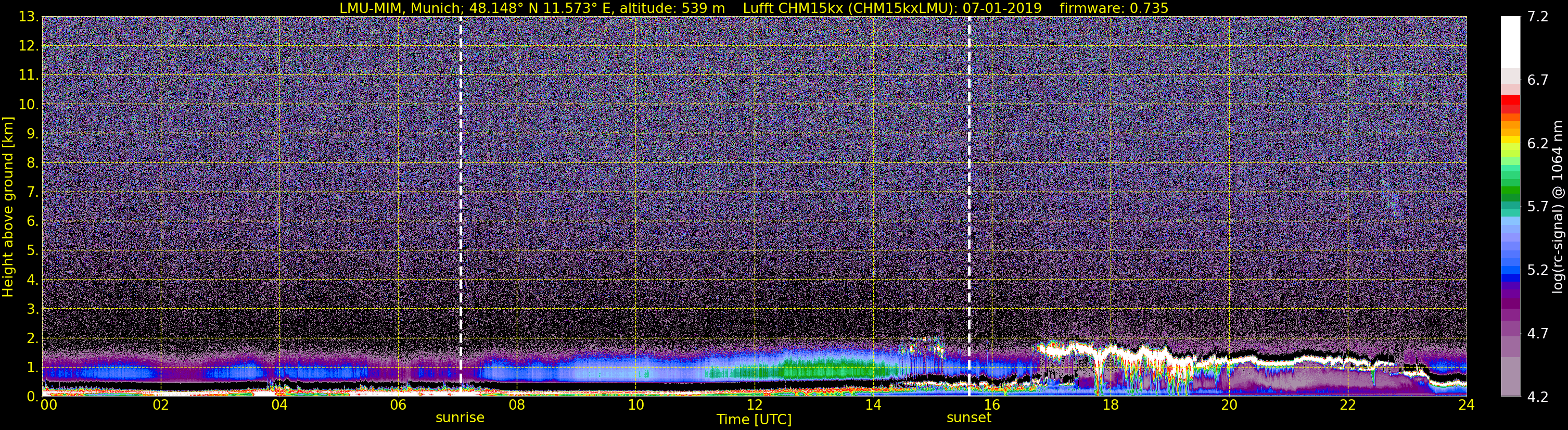1568x430 pixels.
Task: Click the 'firmware: 0.735' text in the title
Action: (x=1114, y=8)
